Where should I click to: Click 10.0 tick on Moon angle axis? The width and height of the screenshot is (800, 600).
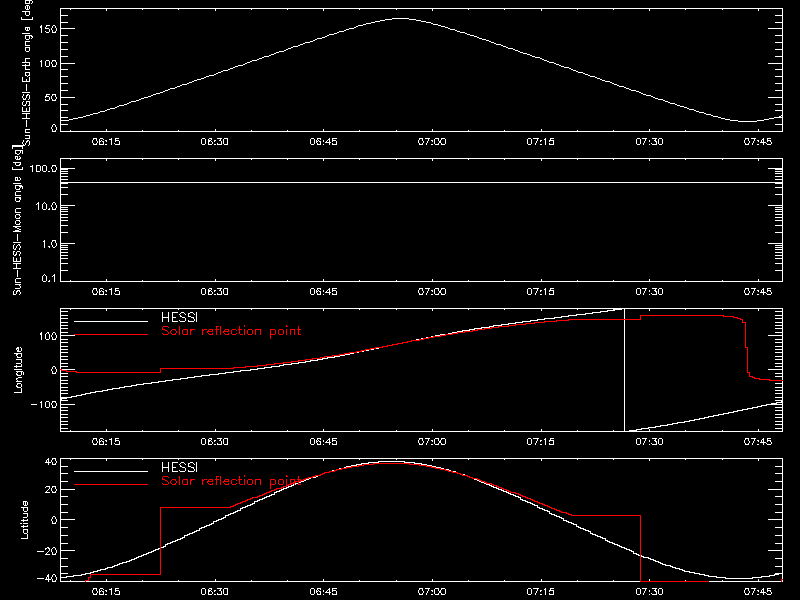[46, 207]
